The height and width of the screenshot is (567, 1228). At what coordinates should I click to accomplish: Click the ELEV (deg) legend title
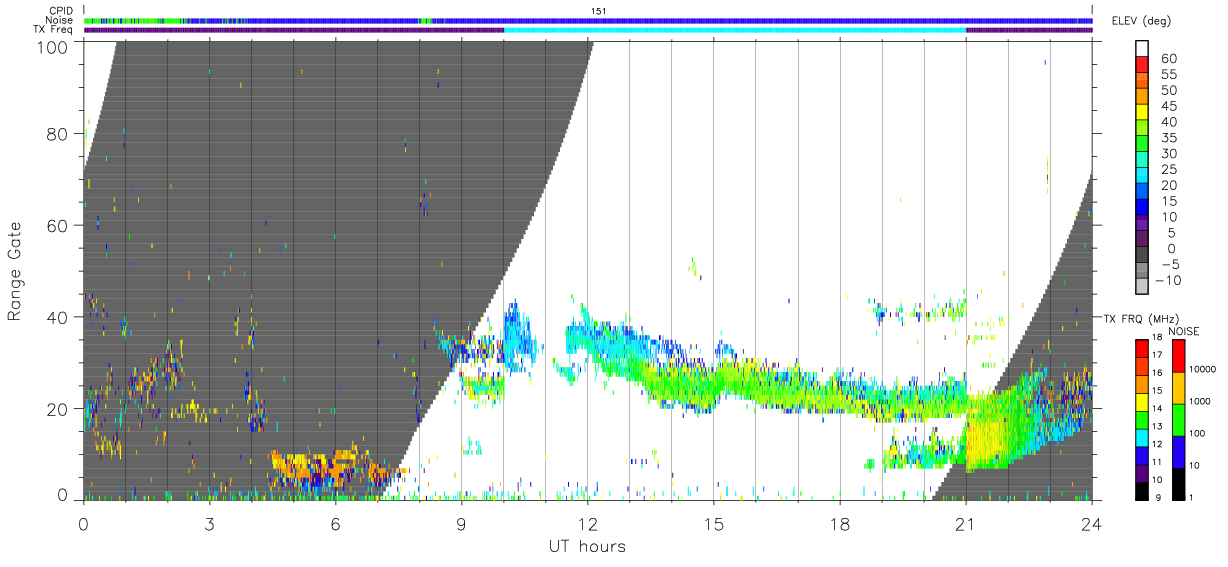1141,21
